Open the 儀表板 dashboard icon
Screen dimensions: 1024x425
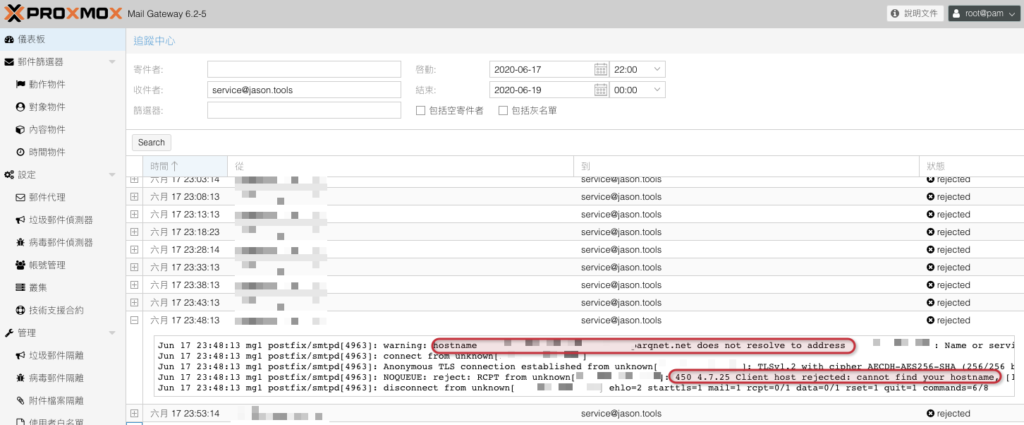[x=9, y=40]
